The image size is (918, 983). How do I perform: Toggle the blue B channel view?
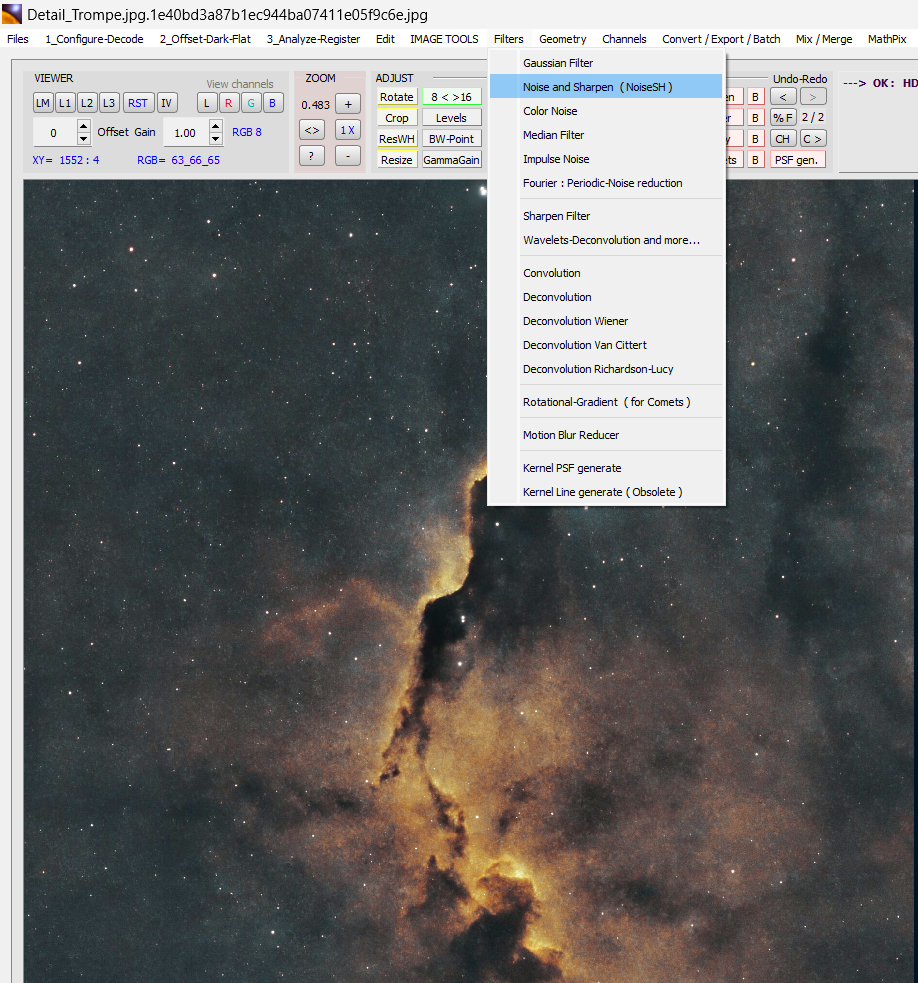(x=273, y=103)
